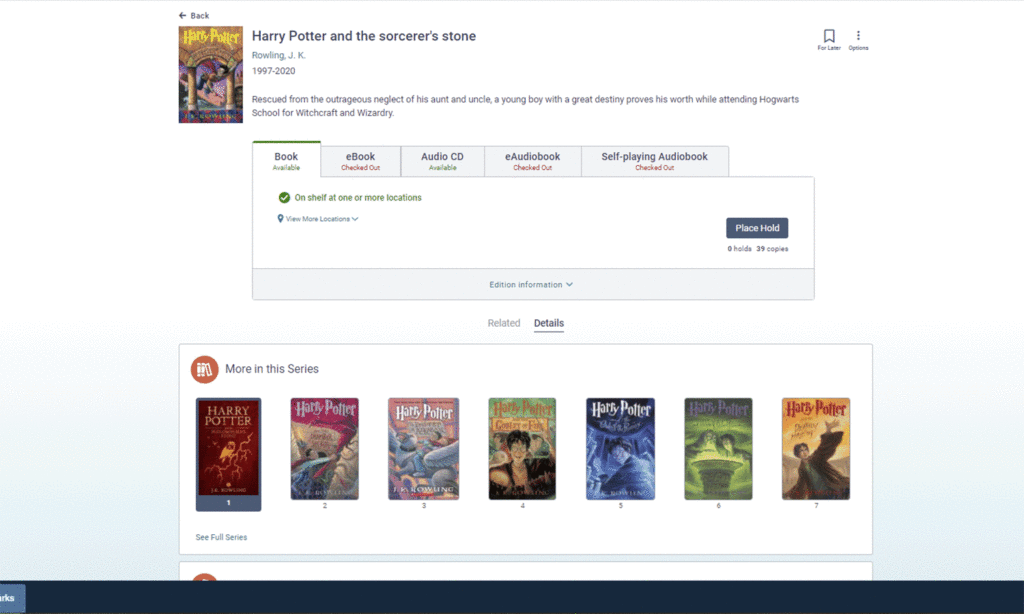Open series book 3 cover thumbnail
This screenshot has height=614, width=1024.
(424, 449)
